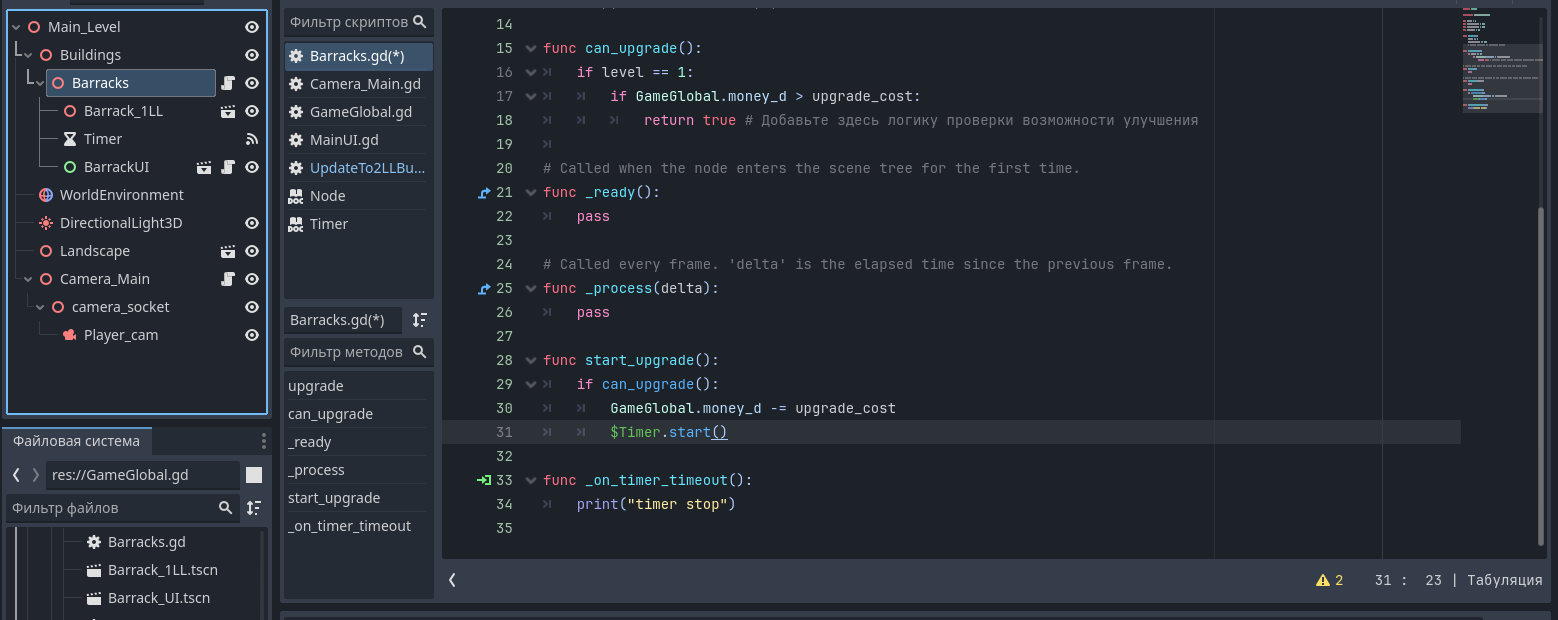Open the script attached to Barracks node

[228, 83]
